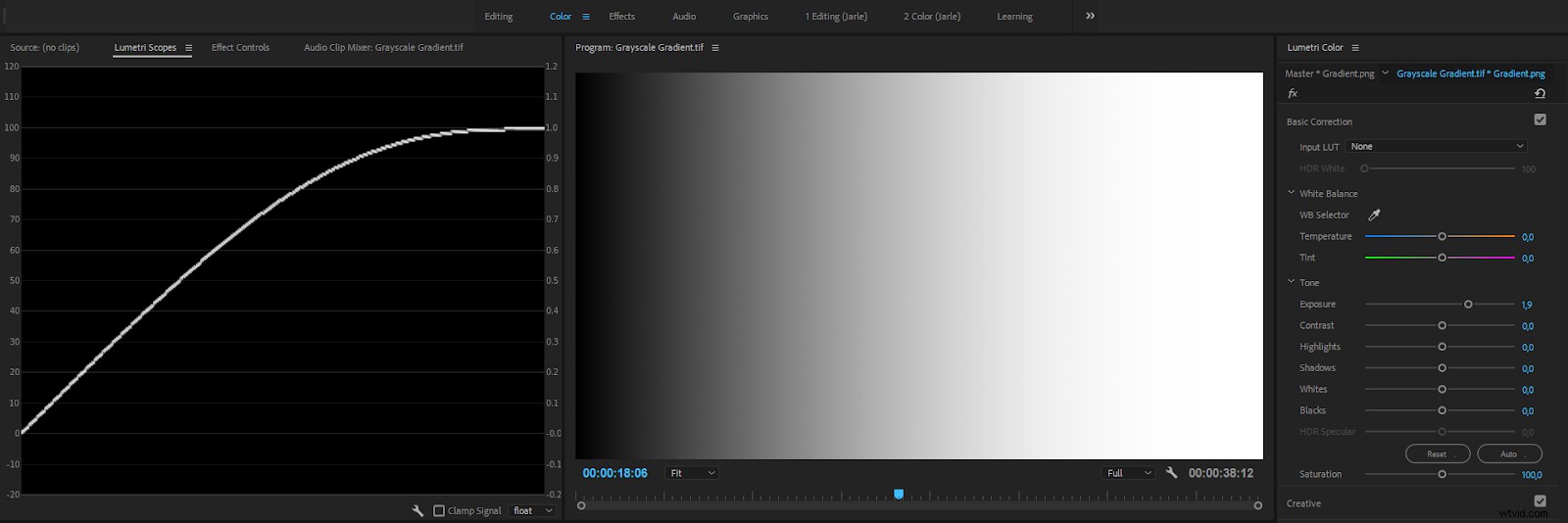Click the blue playhead in Program monitor

click(x=899, y=495)
